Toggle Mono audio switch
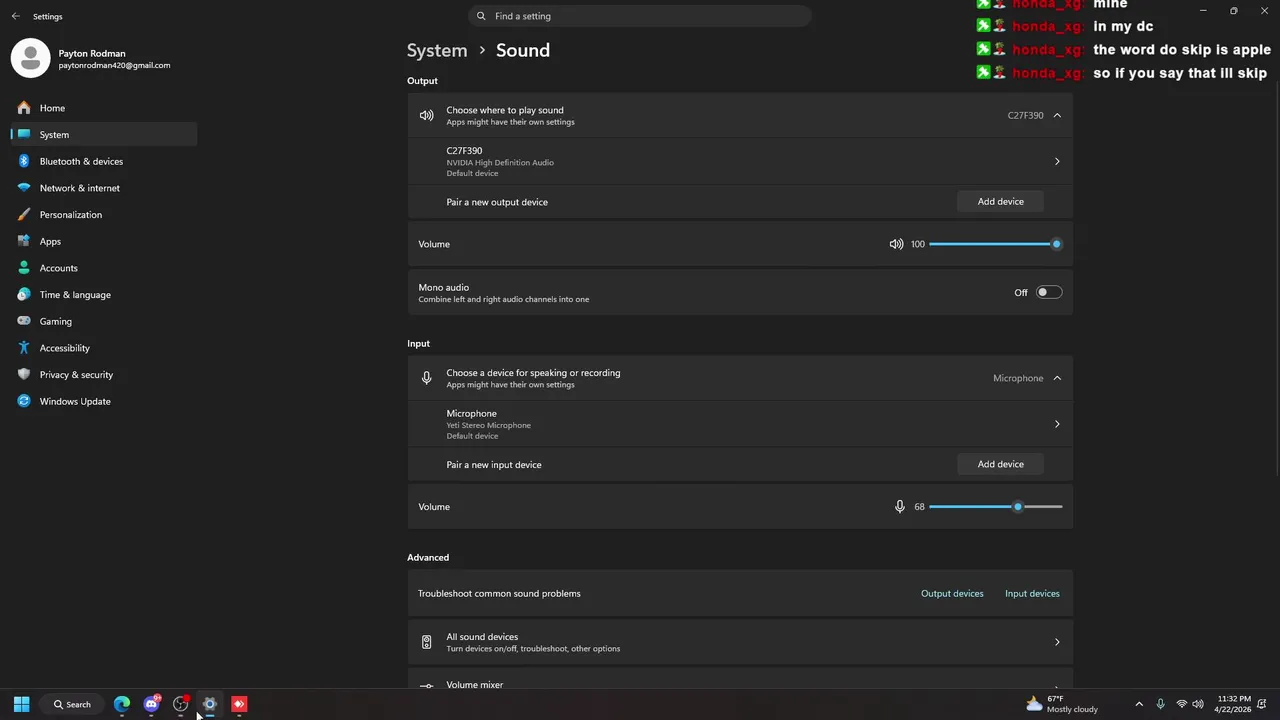Image resolution: width=1280 pixels, height=720 pixels. 1049,292
